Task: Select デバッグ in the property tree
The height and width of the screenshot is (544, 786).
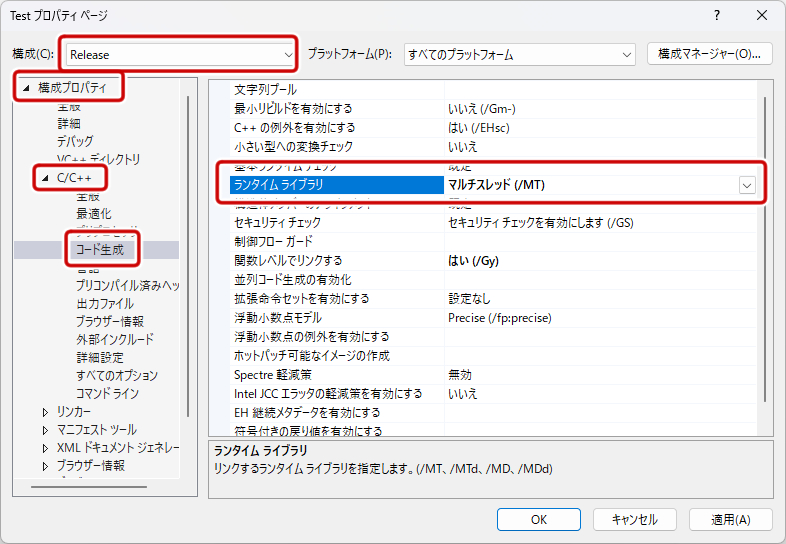Action: pos(75,141)
